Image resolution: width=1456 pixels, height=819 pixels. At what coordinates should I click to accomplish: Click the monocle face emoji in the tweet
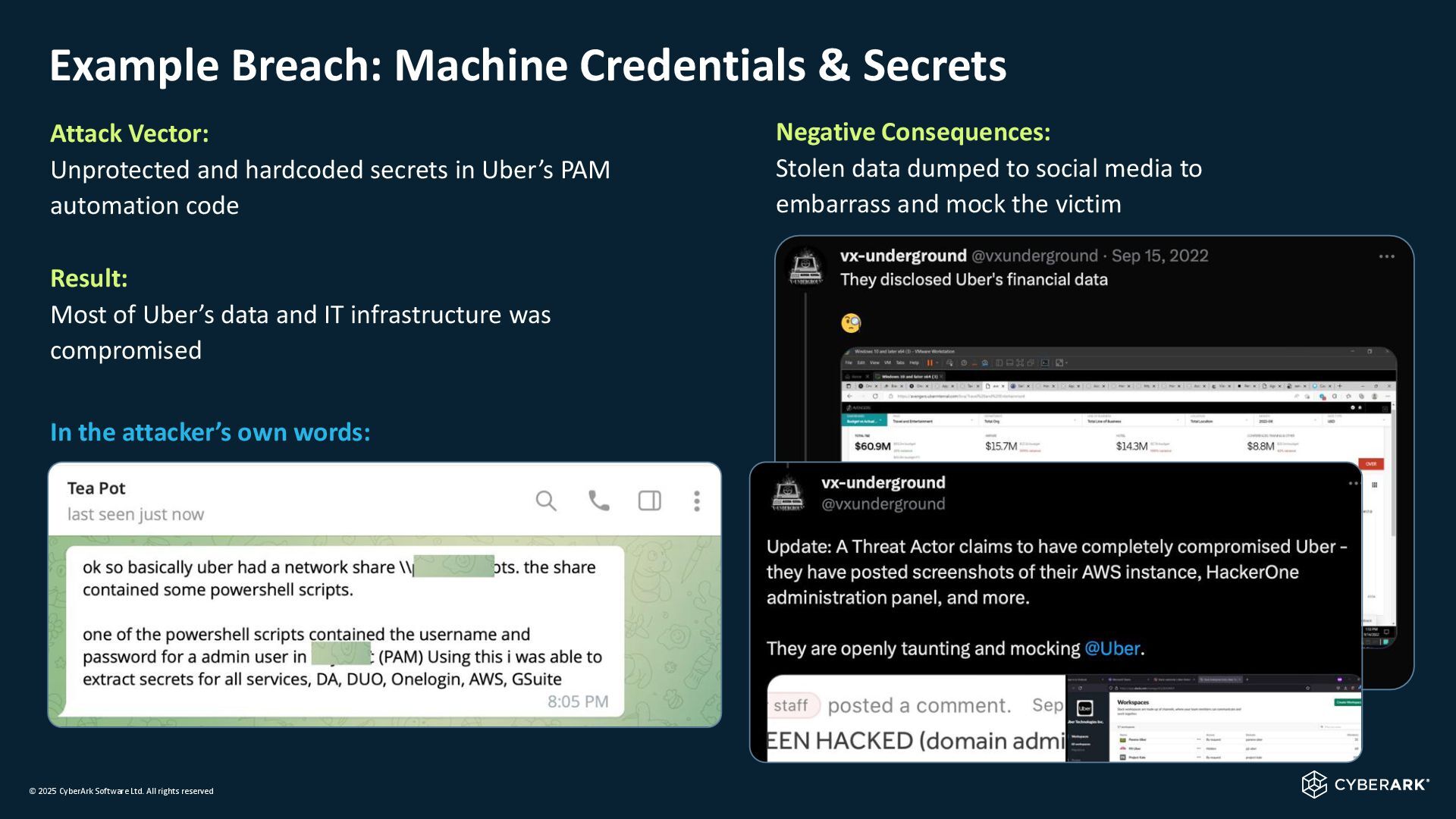coord(851,323)
